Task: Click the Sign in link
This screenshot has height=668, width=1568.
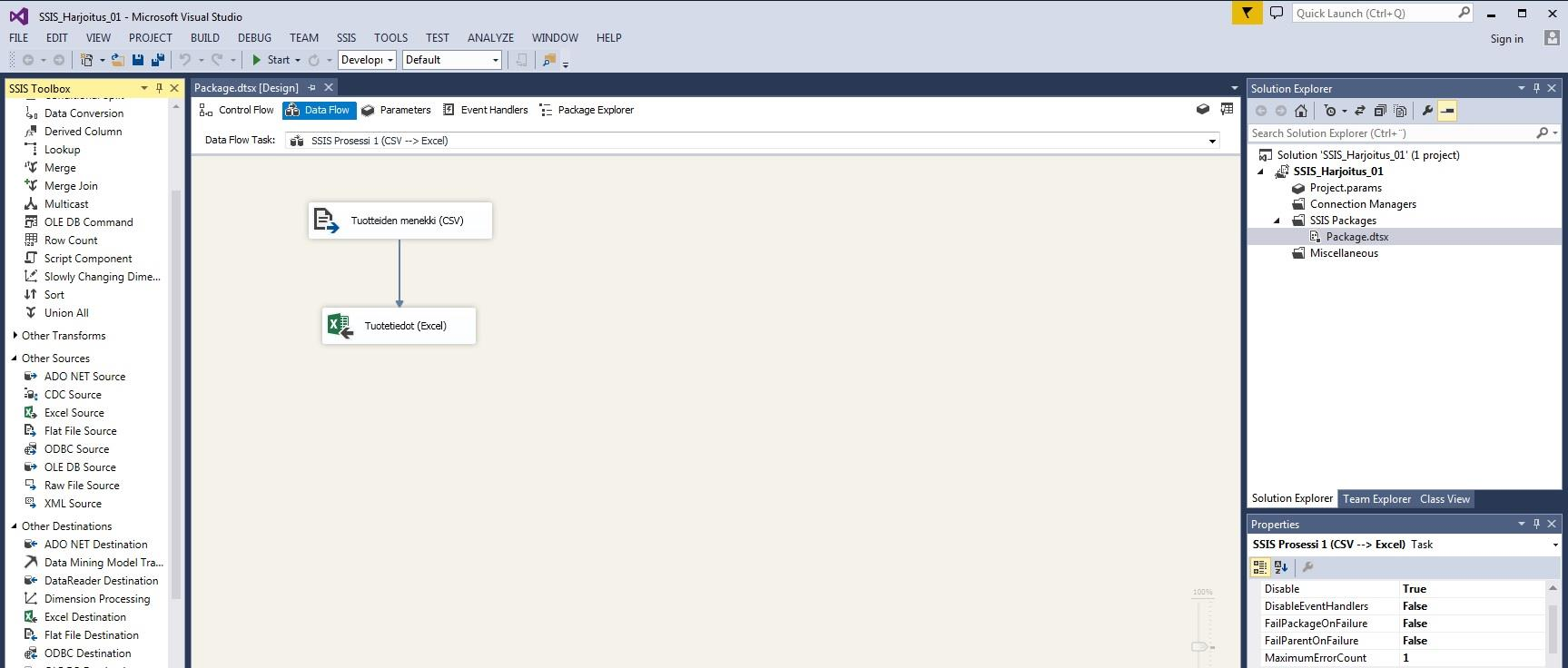Action: click(x=1506, y=38)
